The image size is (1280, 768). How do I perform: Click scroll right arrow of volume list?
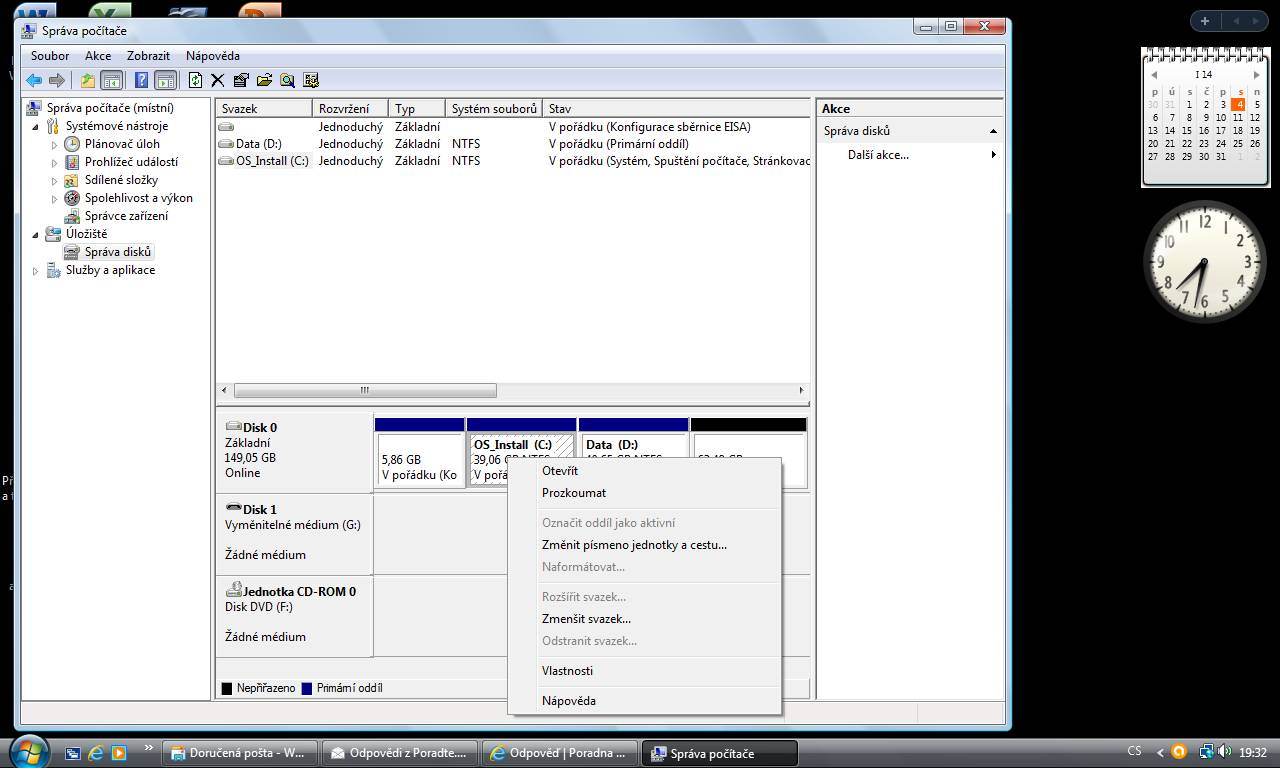[x=801, y=390]
